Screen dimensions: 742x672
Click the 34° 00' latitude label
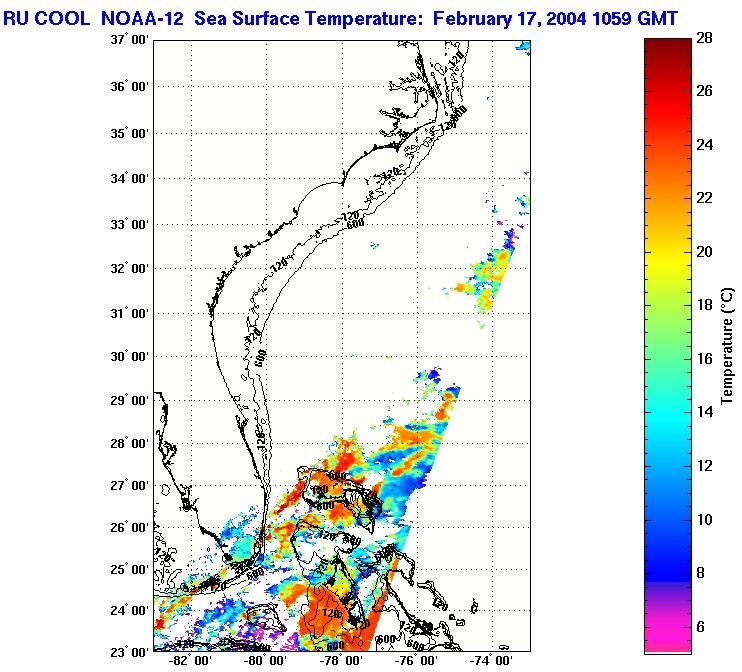pos(129,178)
